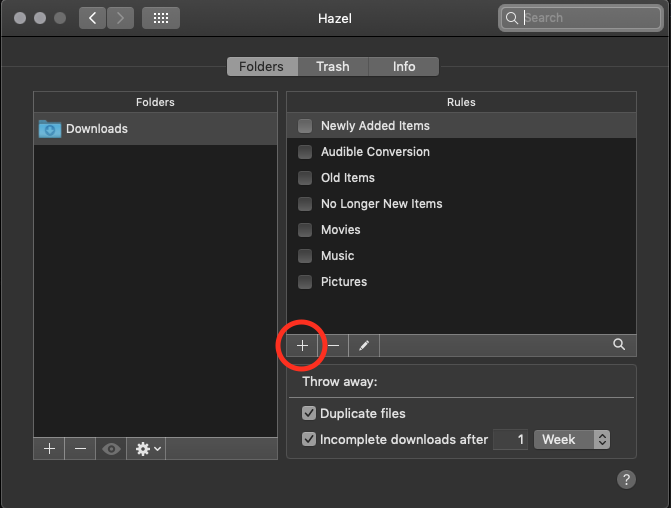Remove the selected folder with minus button
The height and width of the screenshot is (508, 671).
click(x=80, y=449)
